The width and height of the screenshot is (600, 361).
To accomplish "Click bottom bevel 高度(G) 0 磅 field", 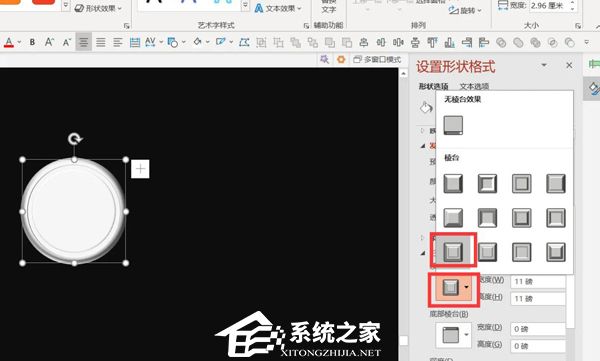I will 538,346.
